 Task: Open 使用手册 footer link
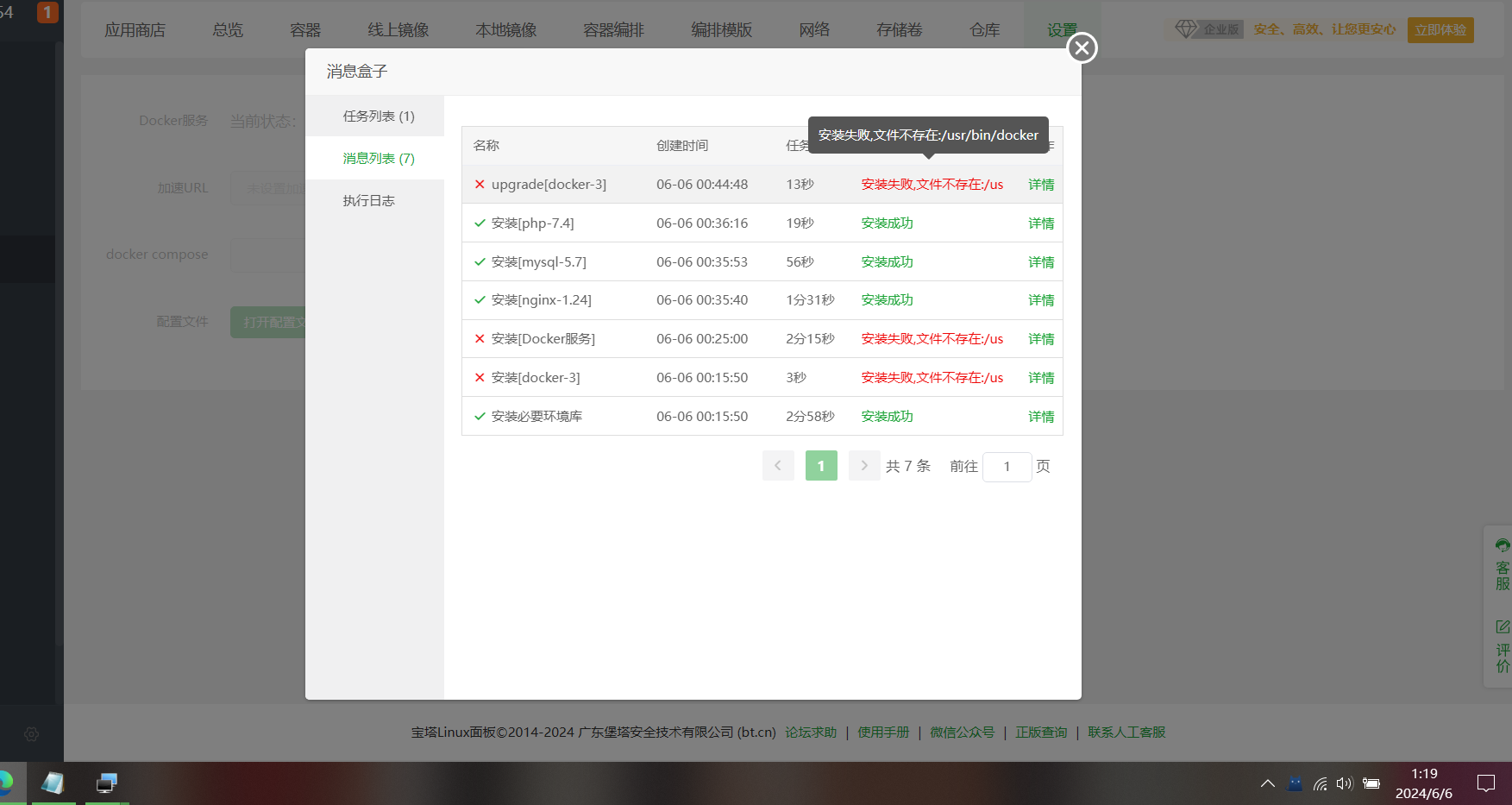coord(883,732)
